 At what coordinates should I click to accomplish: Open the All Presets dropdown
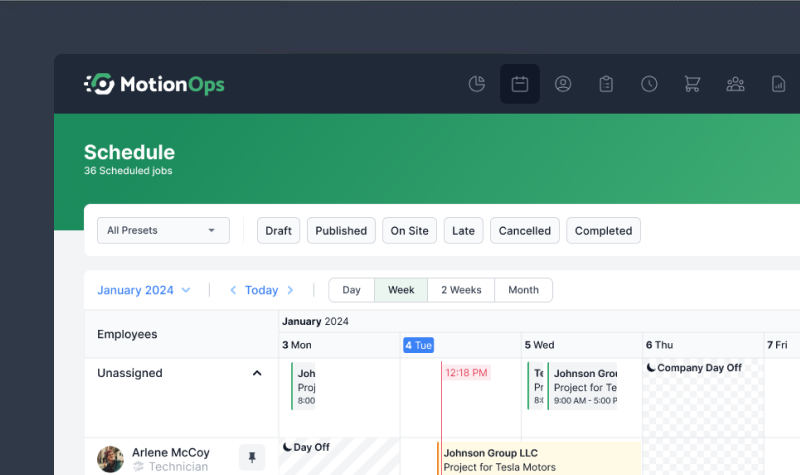coord(163,231)
